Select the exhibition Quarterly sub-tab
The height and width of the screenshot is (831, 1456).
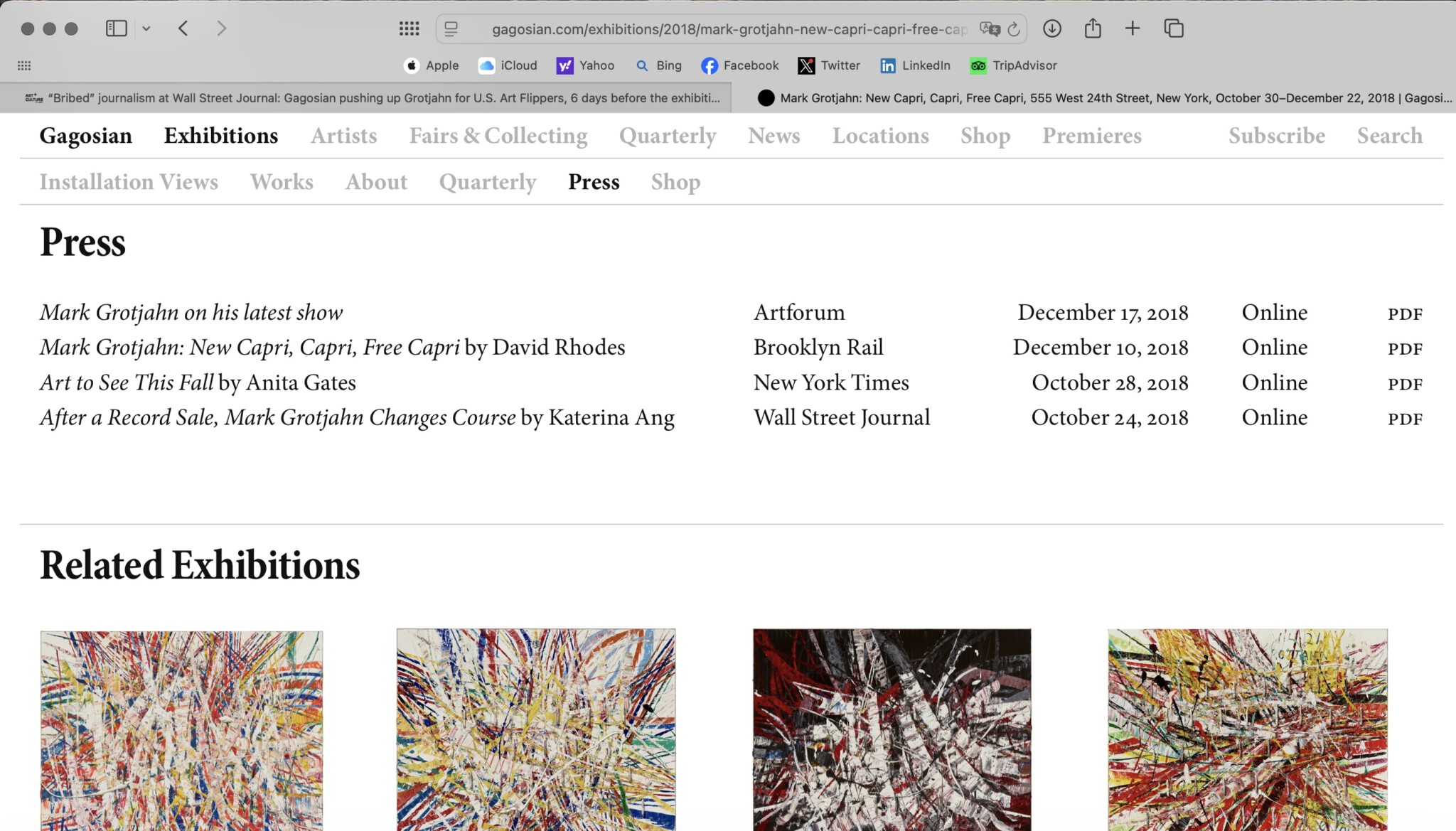[x=487, y=182]
